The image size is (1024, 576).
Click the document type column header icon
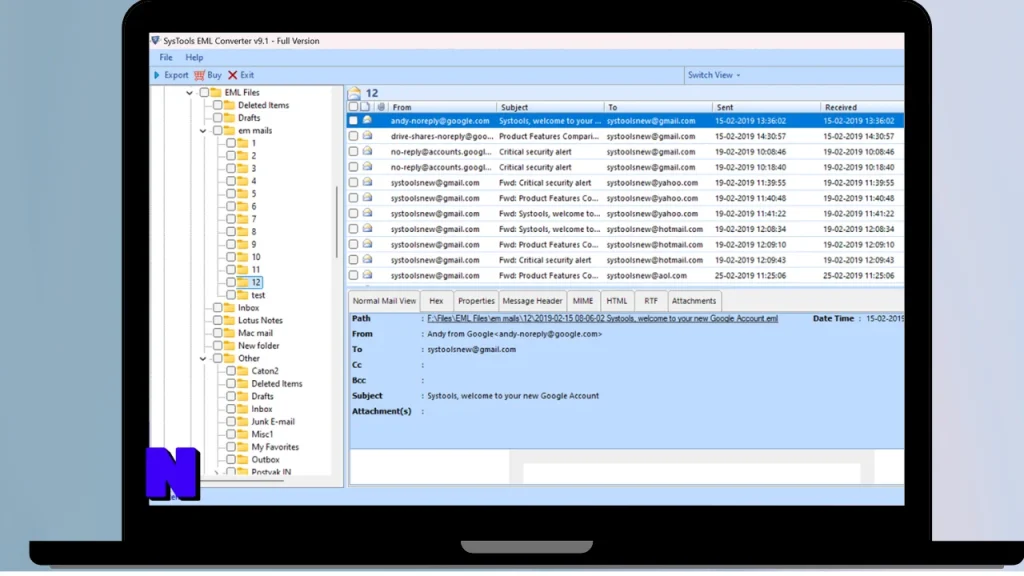(366, 106)
